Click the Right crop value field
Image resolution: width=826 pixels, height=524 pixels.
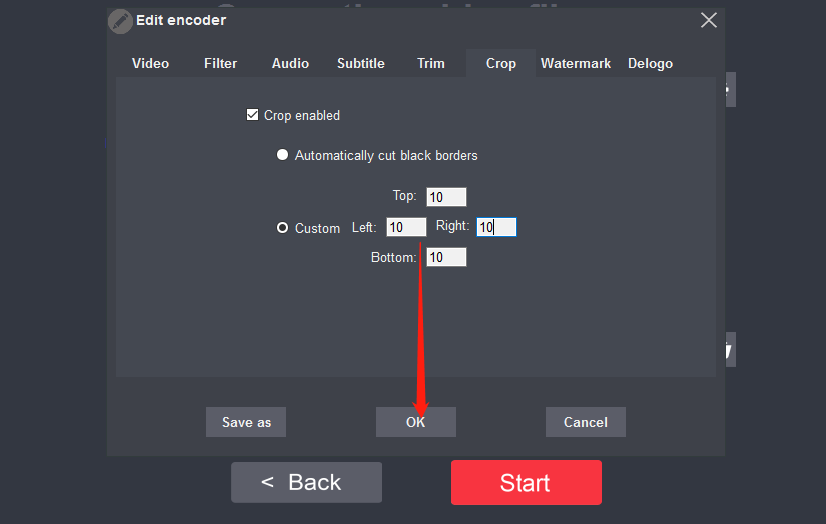tap(496, 227)
